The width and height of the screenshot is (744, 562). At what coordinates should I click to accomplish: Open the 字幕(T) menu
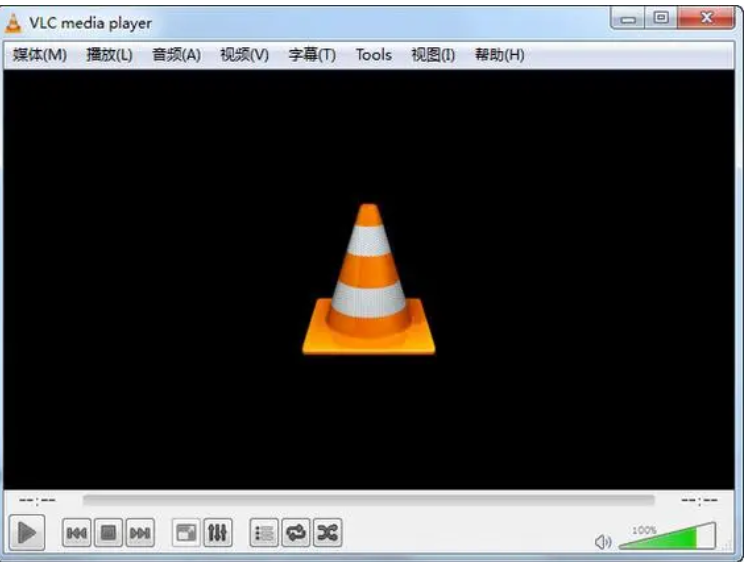coord(312,55)
